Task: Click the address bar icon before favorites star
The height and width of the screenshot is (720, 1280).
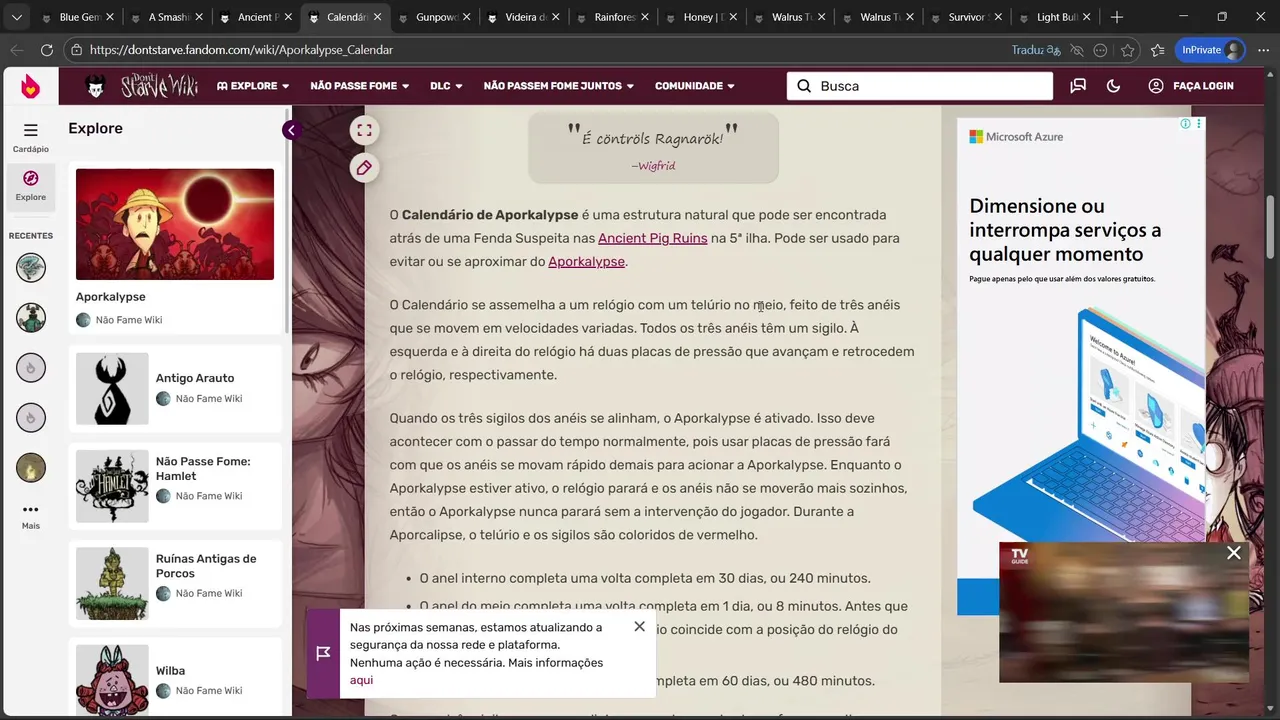Action: [1101, 50]
